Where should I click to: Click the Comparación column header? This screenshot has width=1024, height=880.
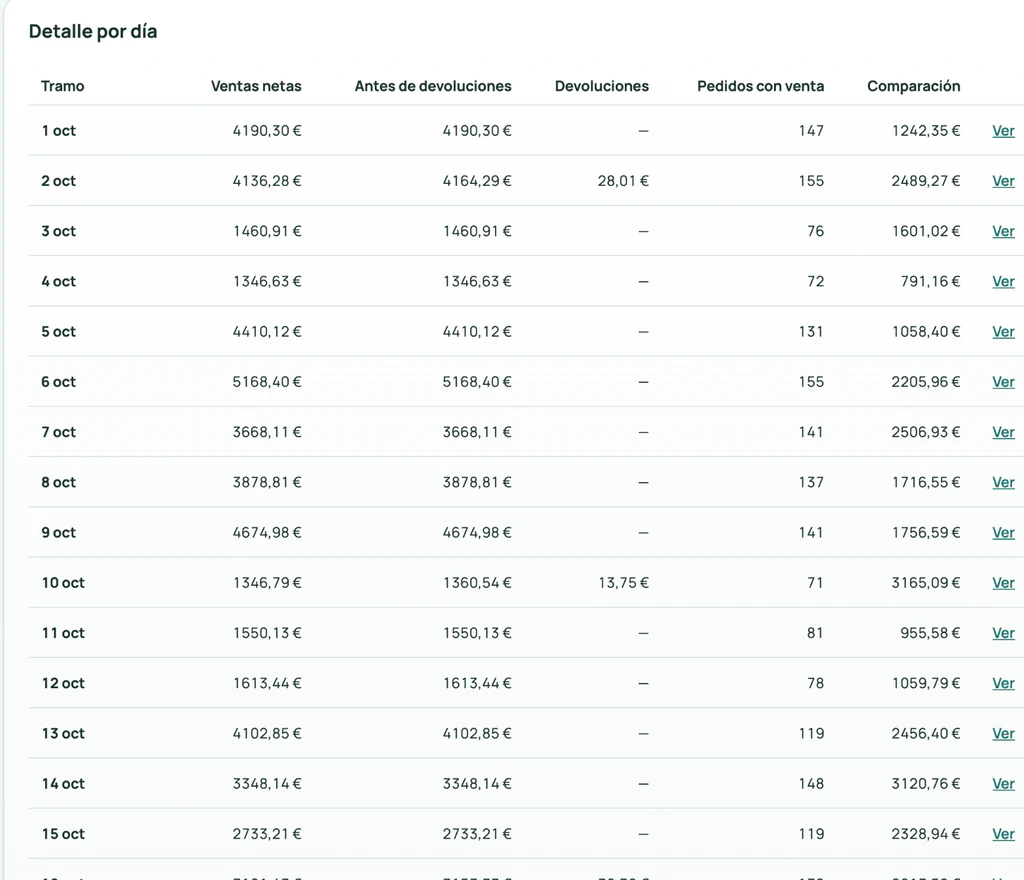(914, 86)
